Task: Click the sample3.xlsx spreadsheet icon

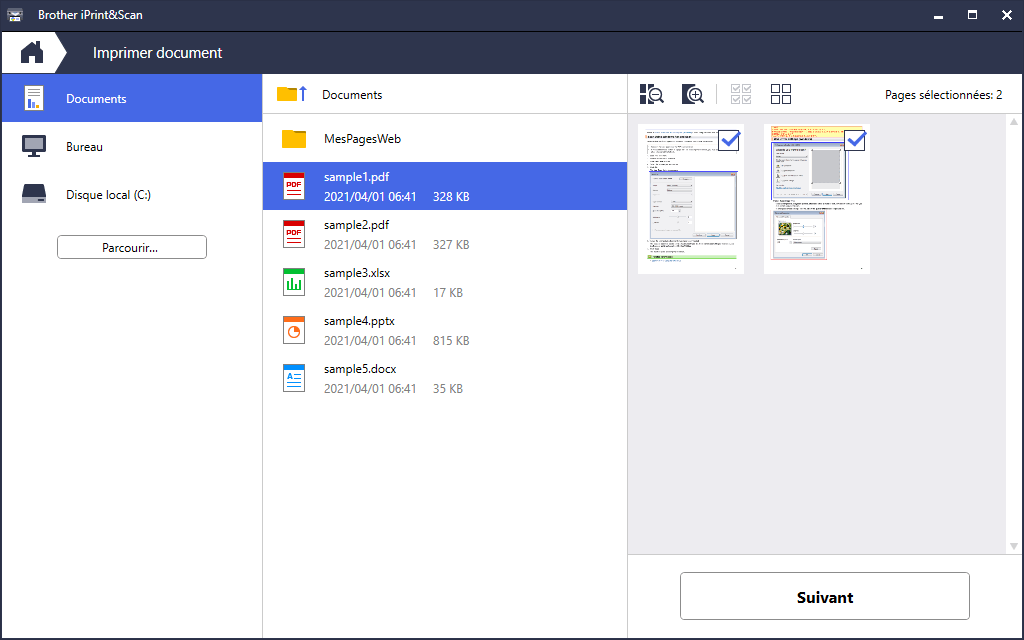Action: [x=294, y=283]
